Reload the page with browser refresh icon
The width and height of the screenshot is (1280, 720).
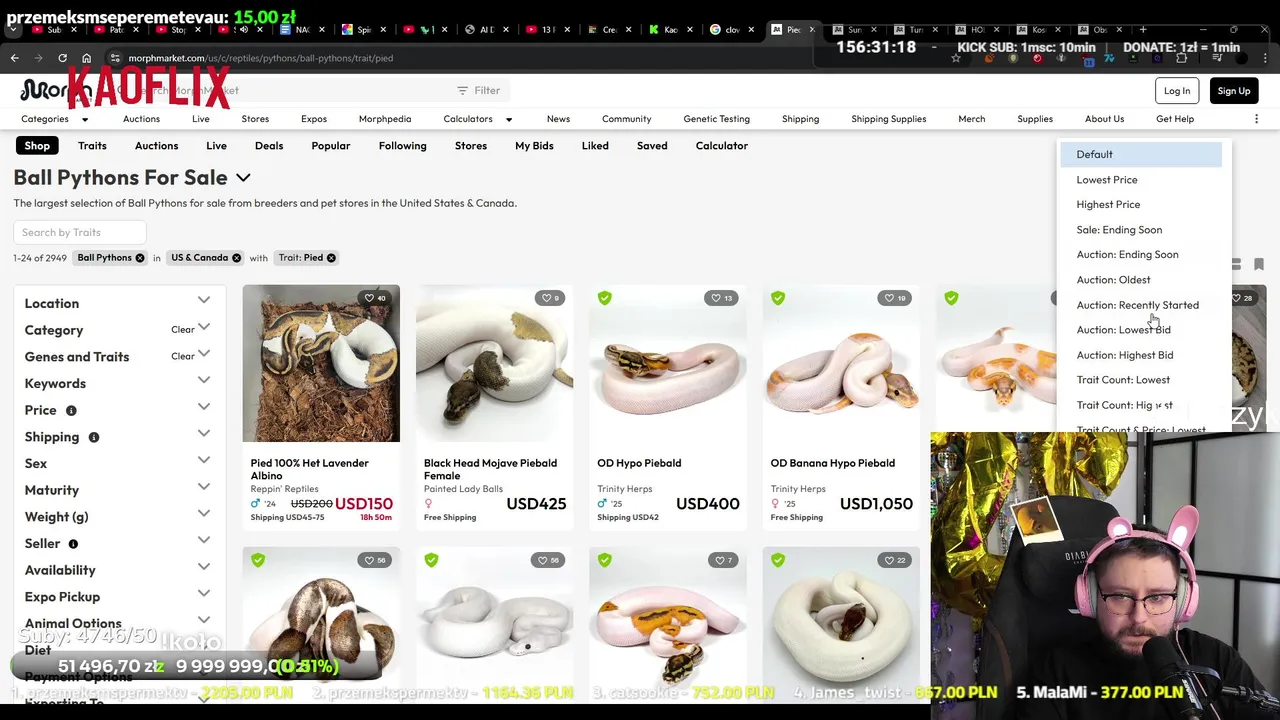click(62, 58)
